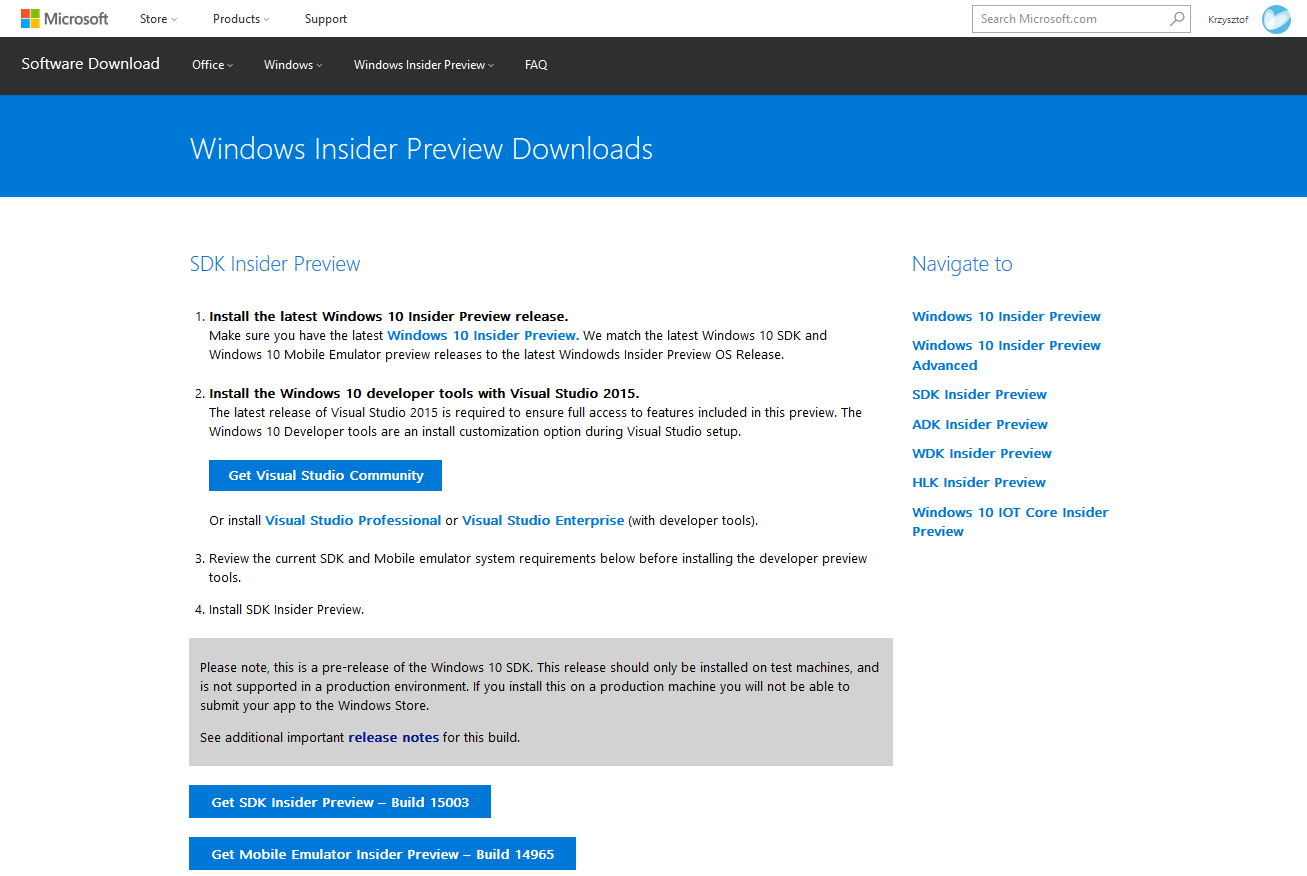This screenshot has height=876, width=1307.
Task: Open the Krzysztof account avatar
Action: (x=1276, y=19)
